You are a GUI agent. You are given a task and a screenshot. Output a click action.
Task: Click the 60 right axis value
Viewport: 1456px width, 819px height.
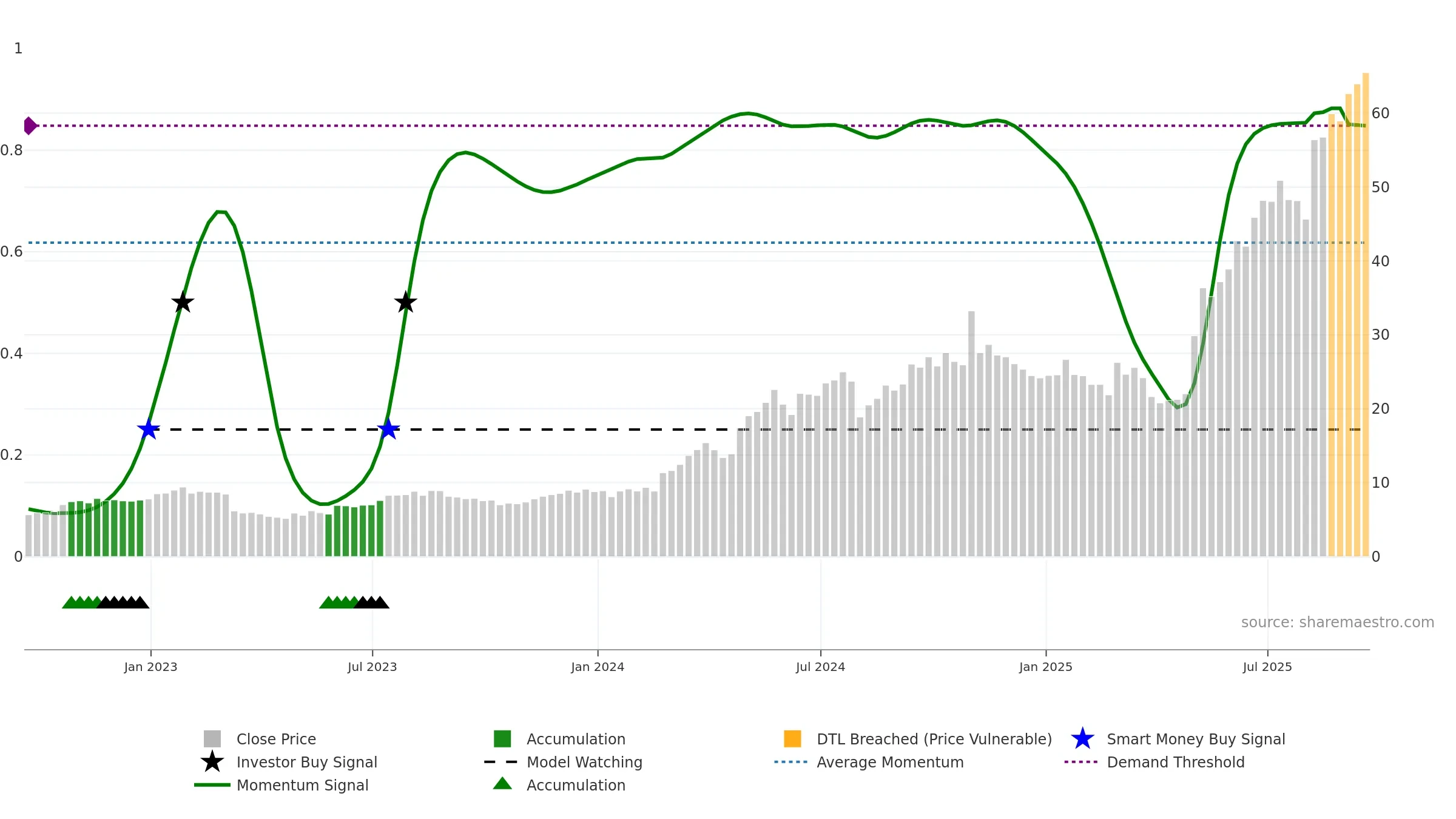point(1380,113)
